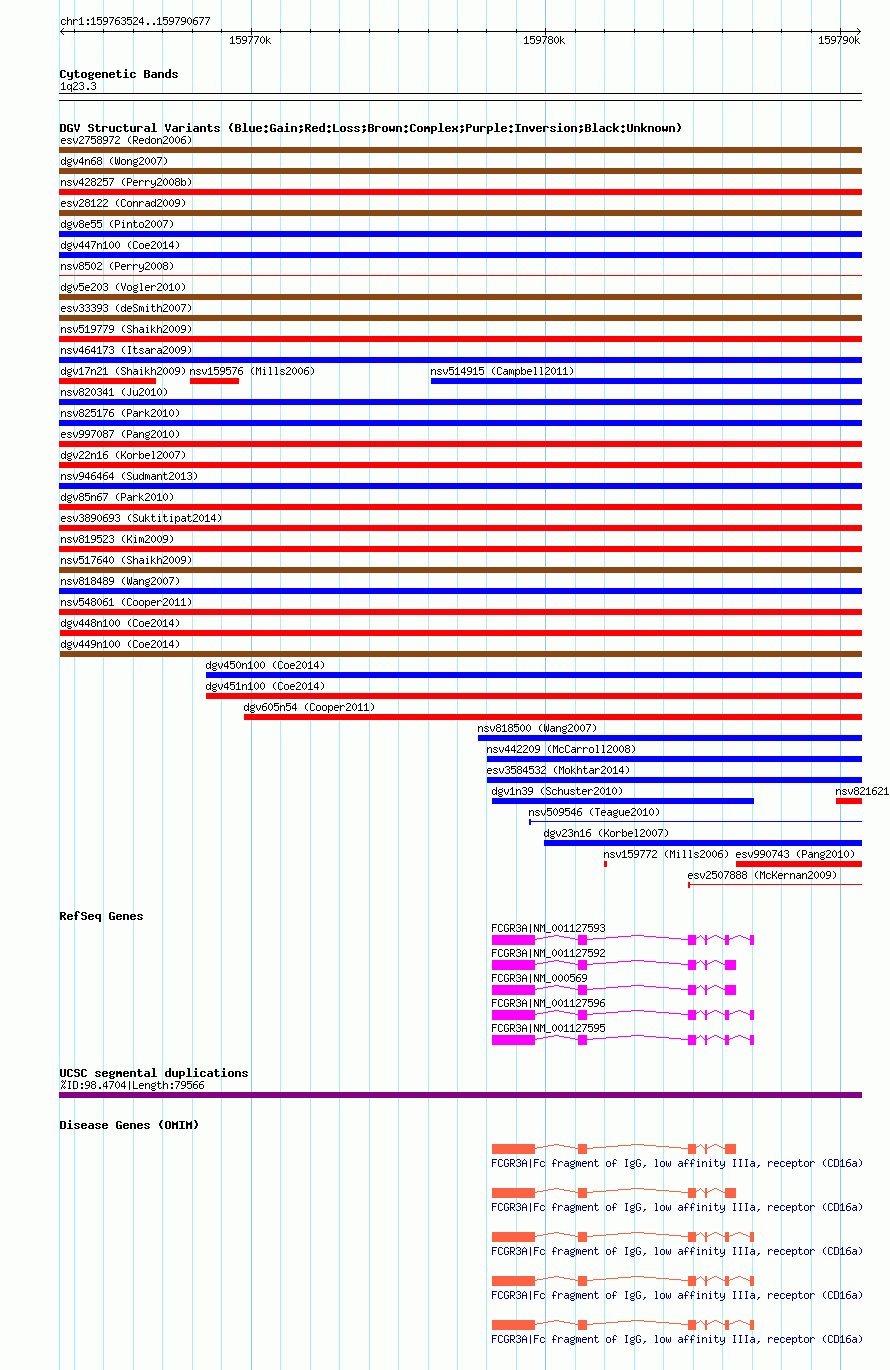Click variant label dgv5e203 (Vogler2010)
Screen dimensions: 890x1370
click(x=123, y=287)
